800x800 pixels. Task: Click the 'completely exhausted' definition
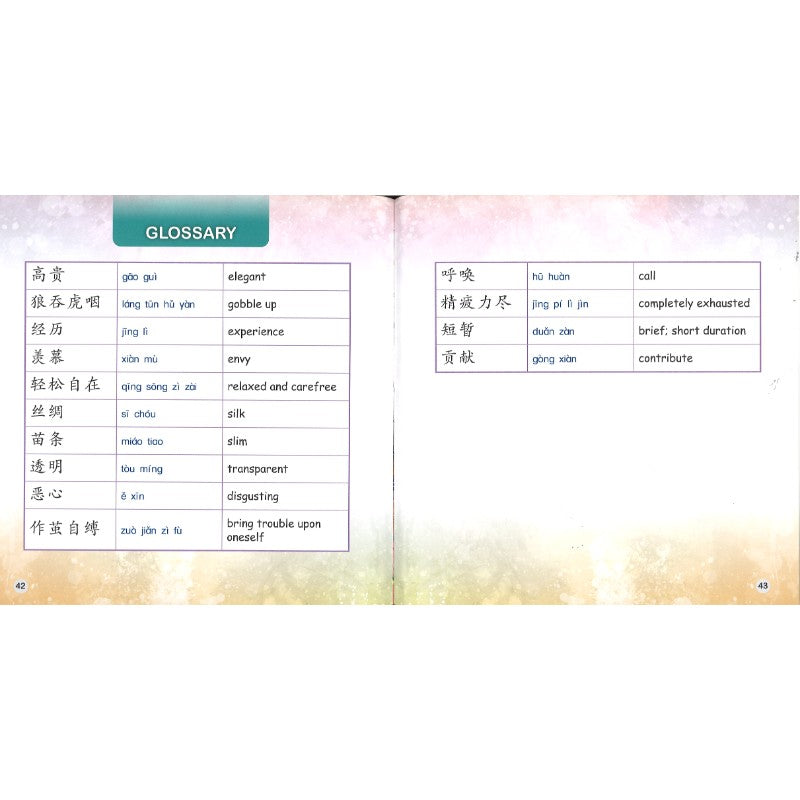[694, 303]
